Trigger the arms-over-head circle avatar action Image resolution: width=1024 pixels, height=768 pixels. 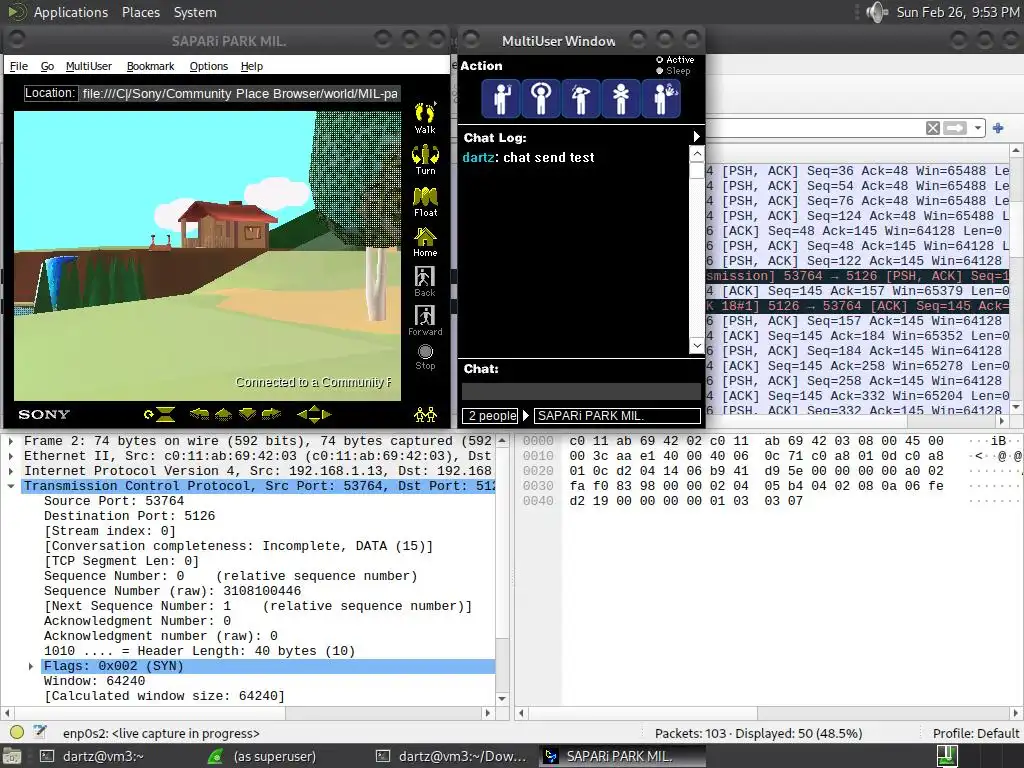tap(541, 99)
